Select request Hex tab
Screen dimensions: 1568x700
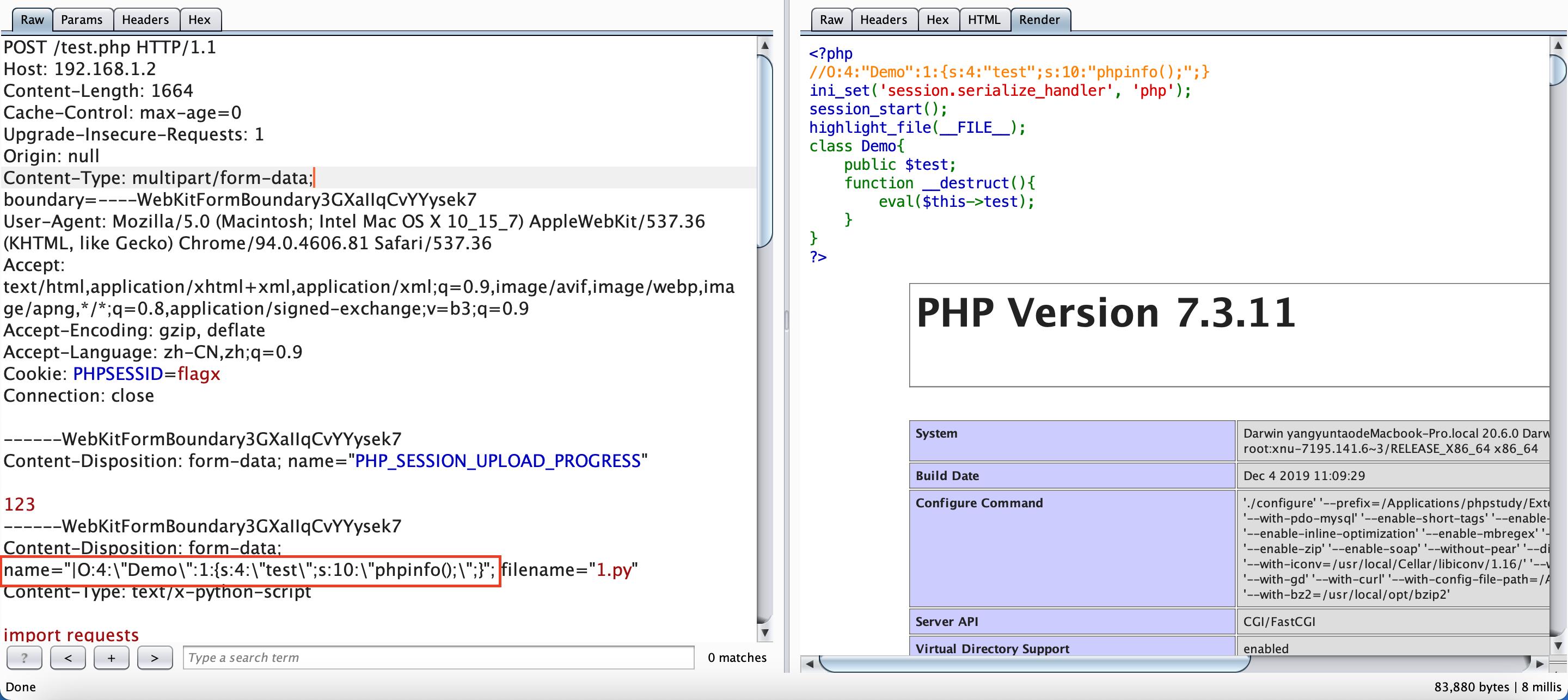tap(199, 20)
